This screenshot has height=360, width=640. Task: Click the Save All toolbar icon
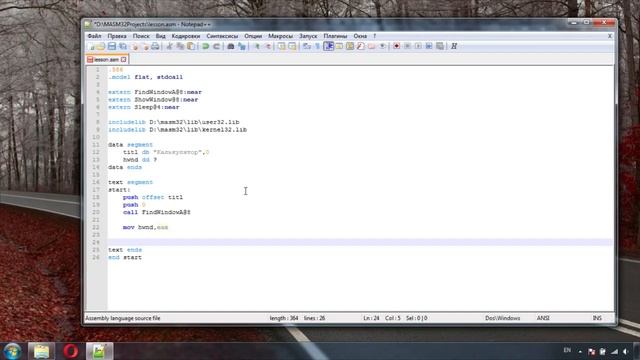123,47
